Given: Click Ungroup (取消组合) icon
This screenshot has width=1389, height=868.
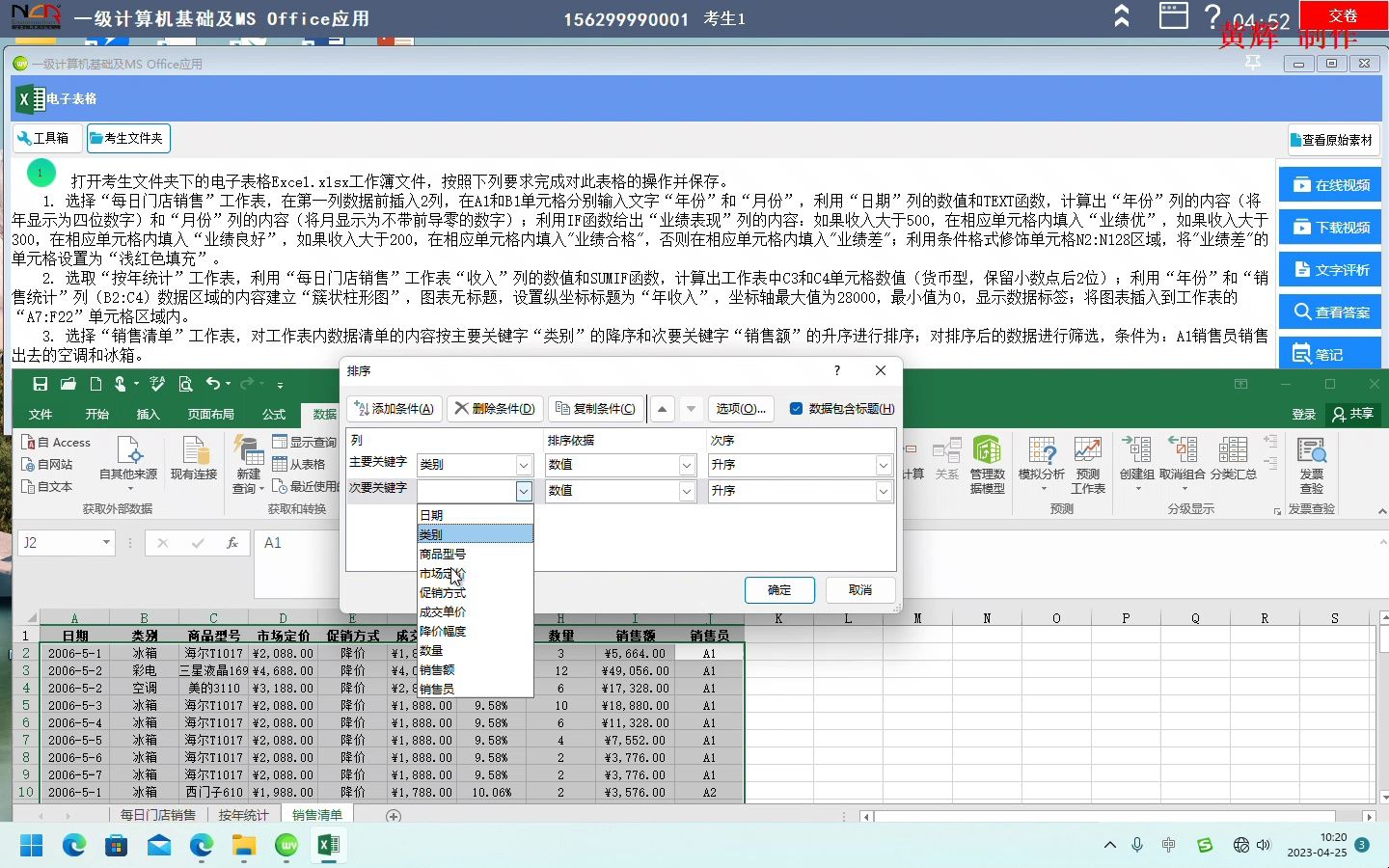Looking at the screenshot, I should tap(1183, 464).
